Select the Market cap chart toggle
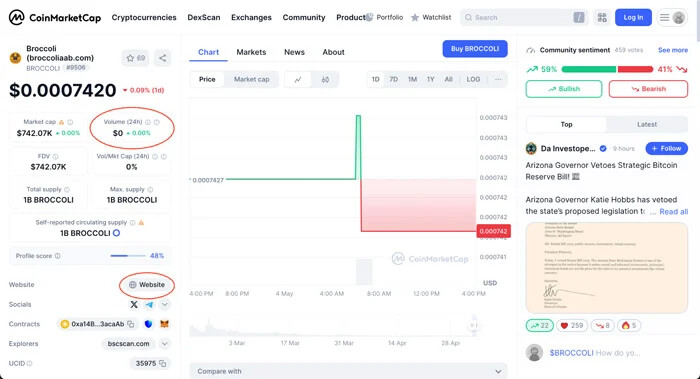Viewport: 700px width, 379px height. click(x=251, y=79)
